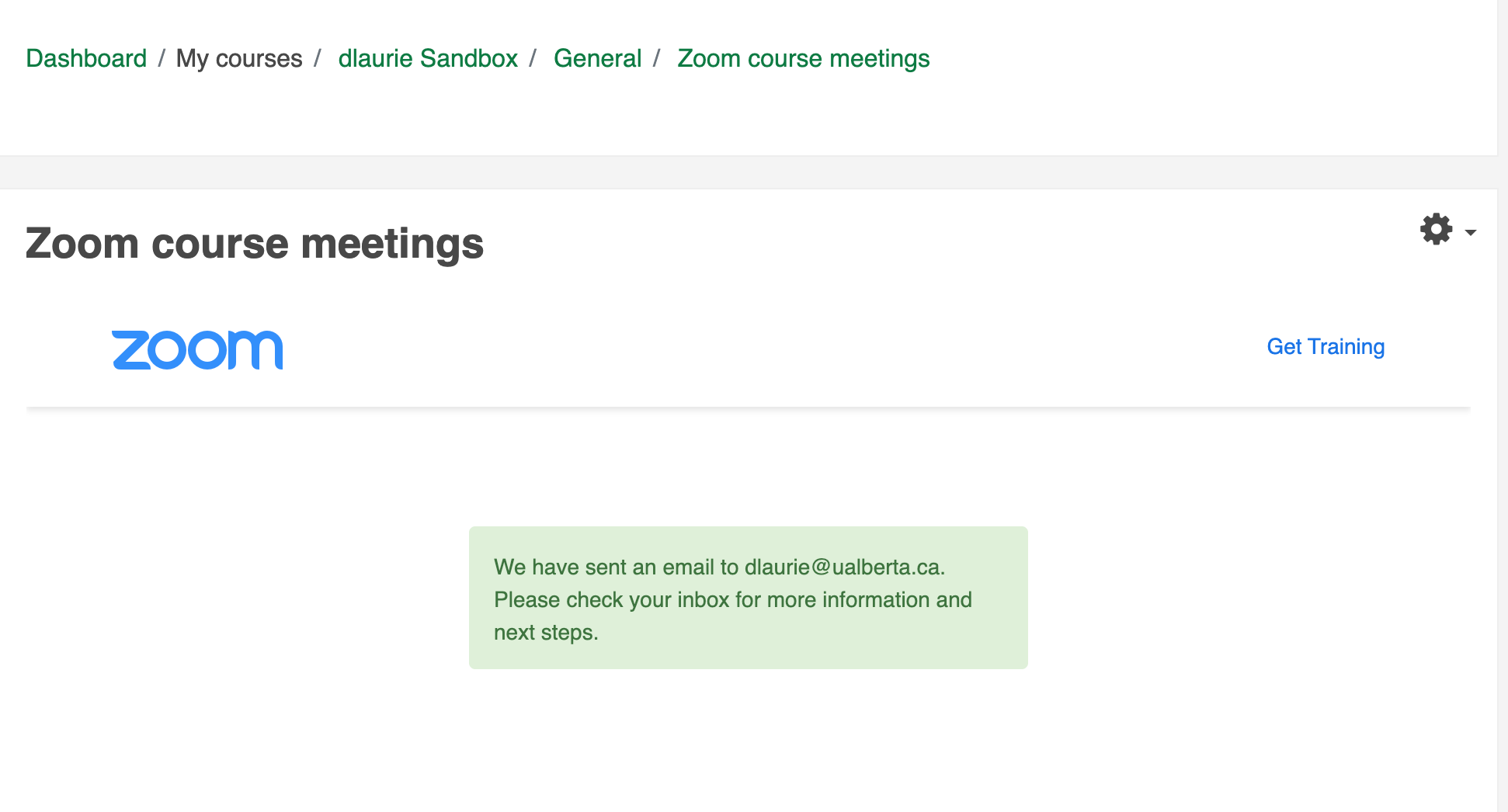The height and width of the screenshot is (812, 1508).
Task: Open dlaurie Sandbox course breadcrumb link
Action: click(x=428, y=58)
